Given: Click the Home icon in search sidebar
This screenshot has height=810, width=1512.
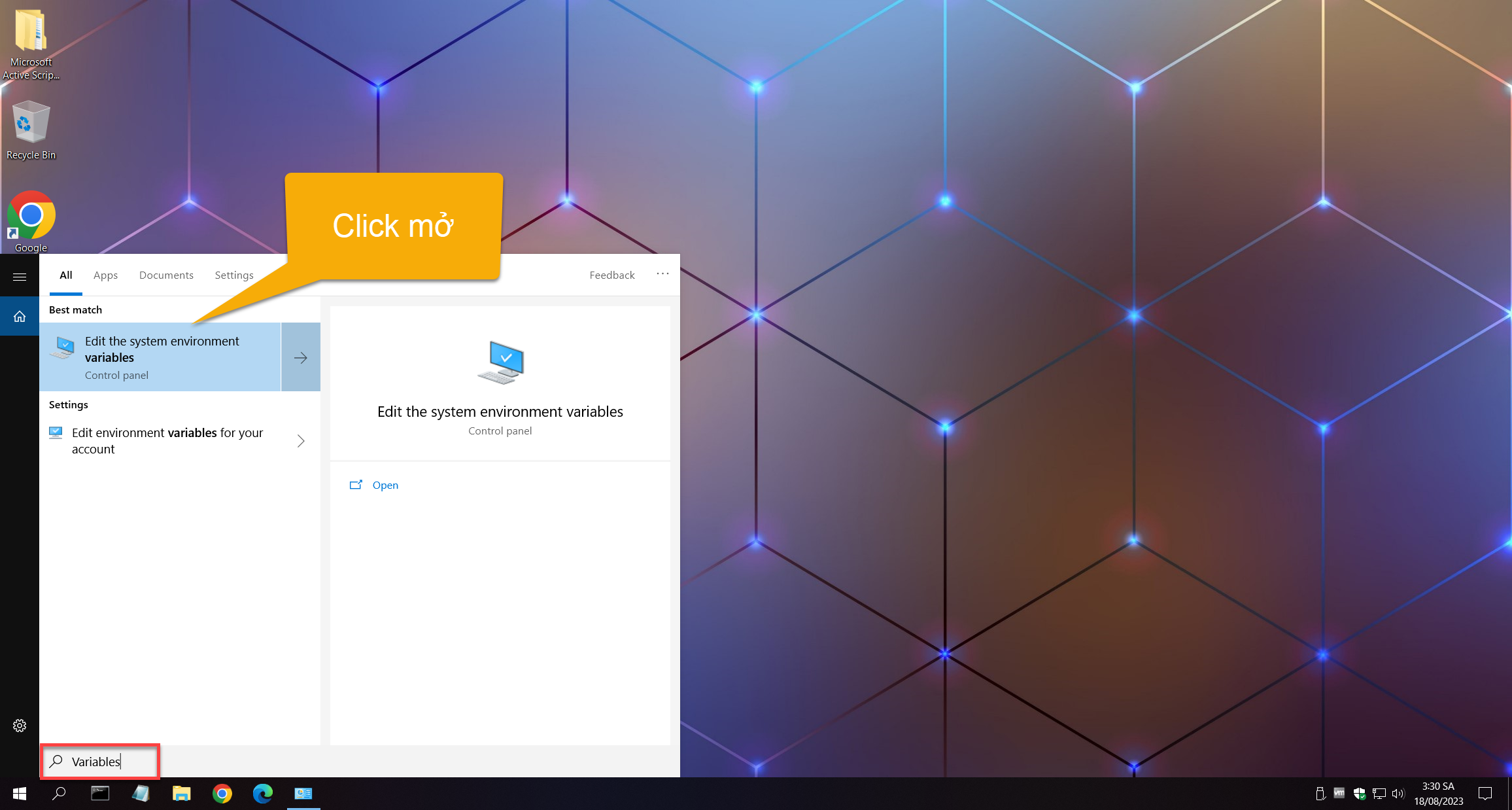Looking at the screenshot, I should (x=20, y=317).
